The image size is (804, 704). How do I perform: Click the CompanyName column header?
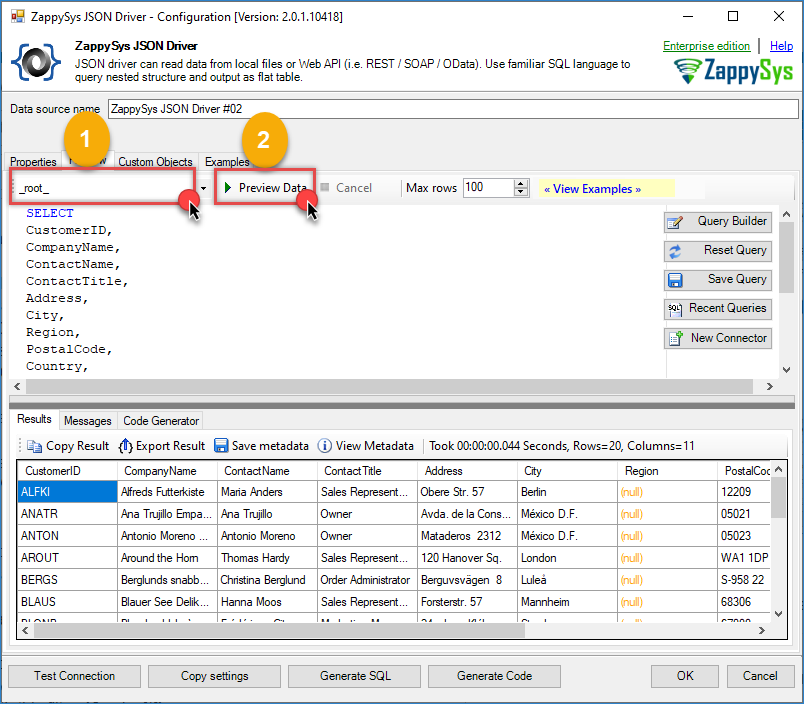tap(167, 471)
